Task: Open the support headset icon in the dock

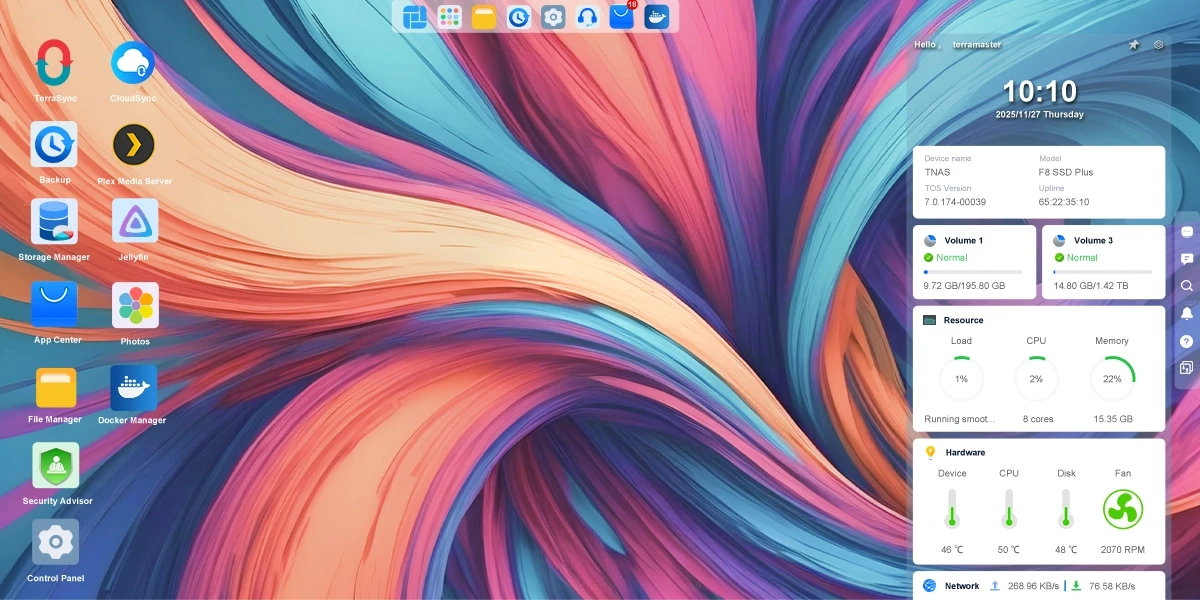Action: 588,16
